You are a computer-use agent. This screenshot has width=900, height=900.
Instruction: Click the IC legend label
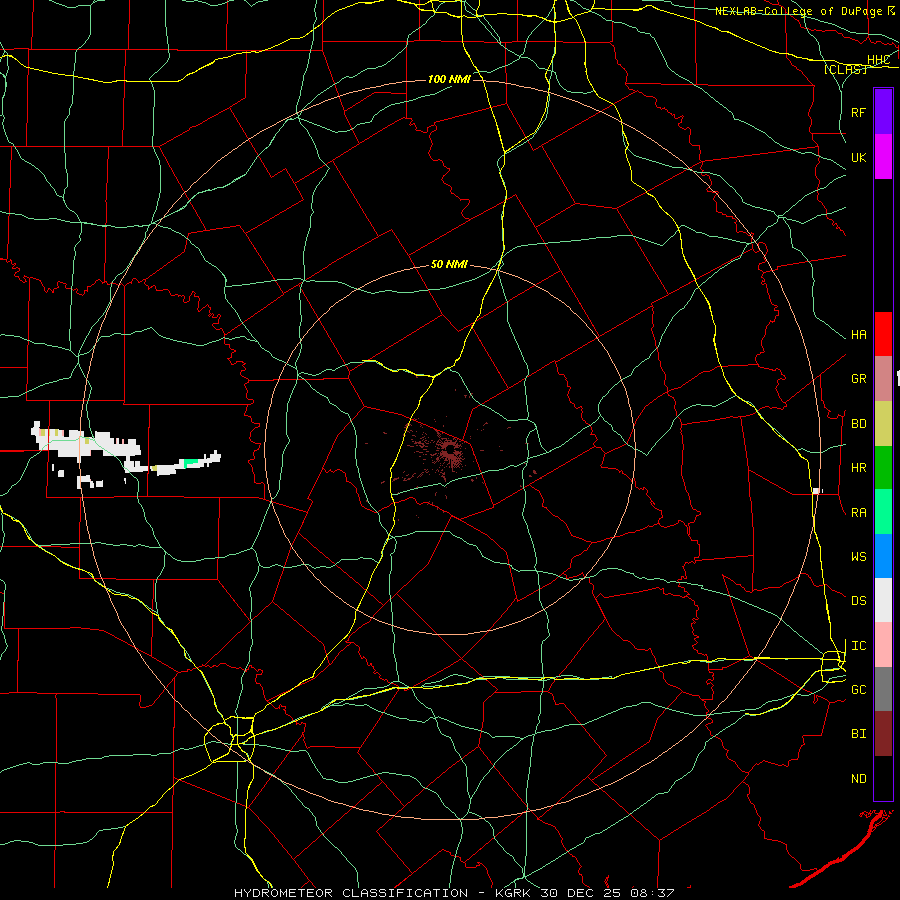[858, 646]
